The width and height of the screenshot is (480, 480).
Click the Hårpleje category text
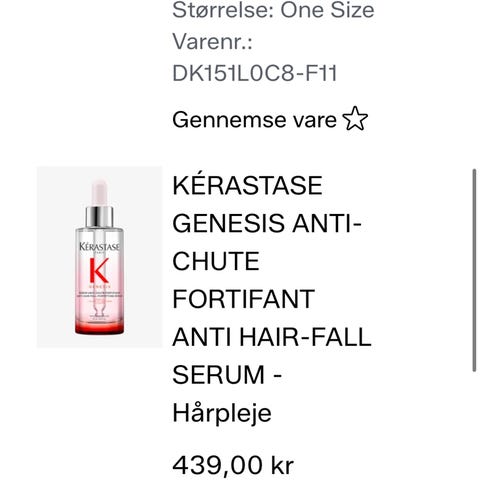[222, 413]
